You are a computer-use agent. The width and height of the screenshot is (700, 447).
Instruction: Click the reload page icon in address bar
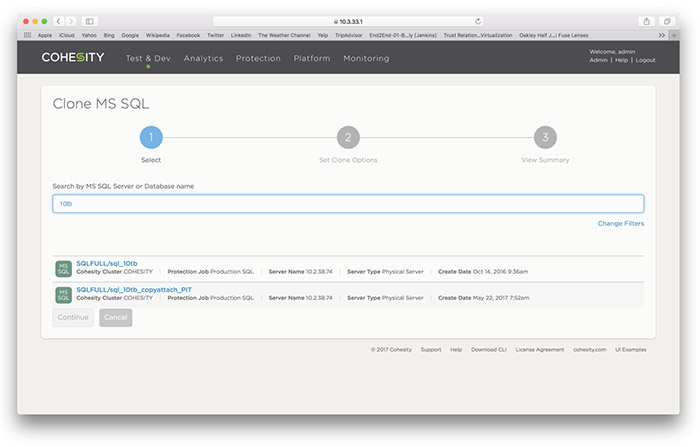tap(478, 20)
